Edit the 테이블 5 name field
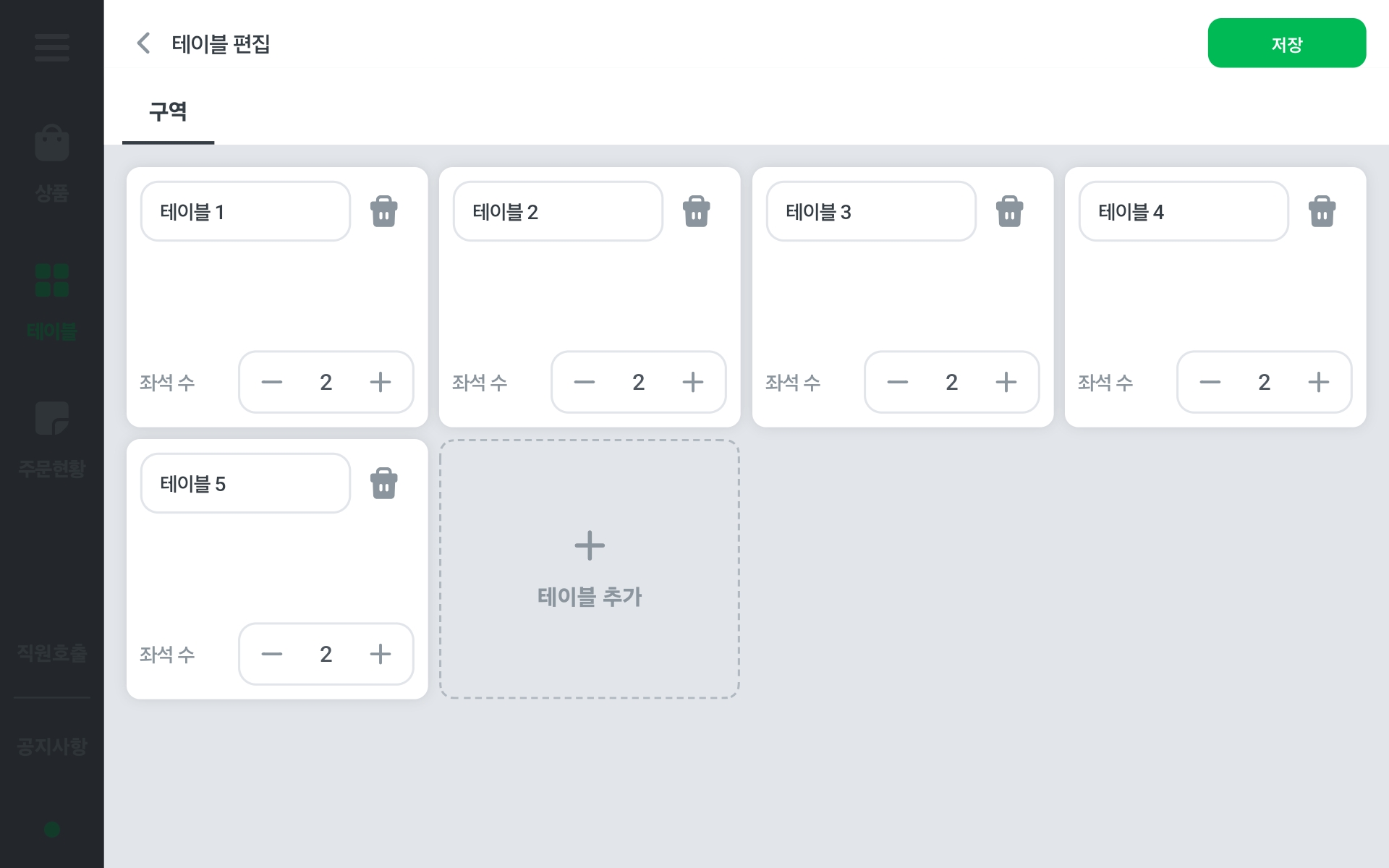 (x=246, y=483)
